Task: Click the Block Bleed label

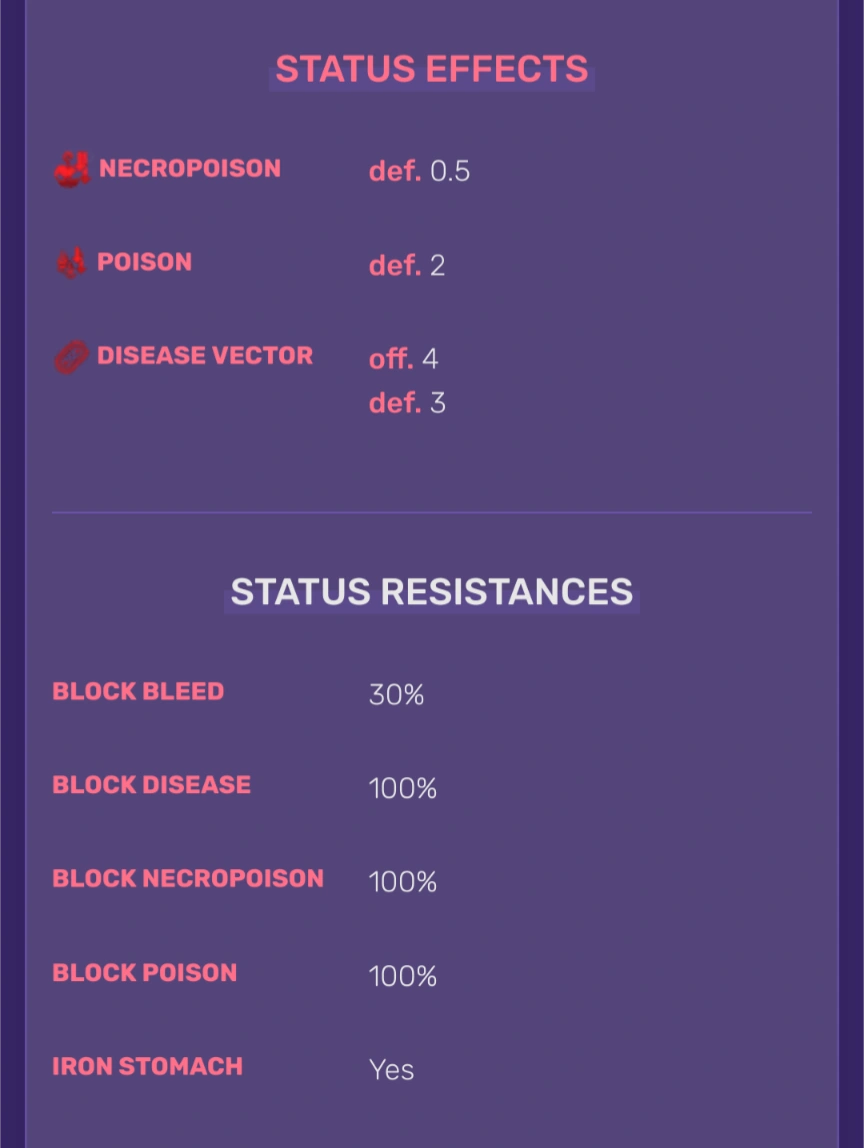Action: tap(138, 691)
